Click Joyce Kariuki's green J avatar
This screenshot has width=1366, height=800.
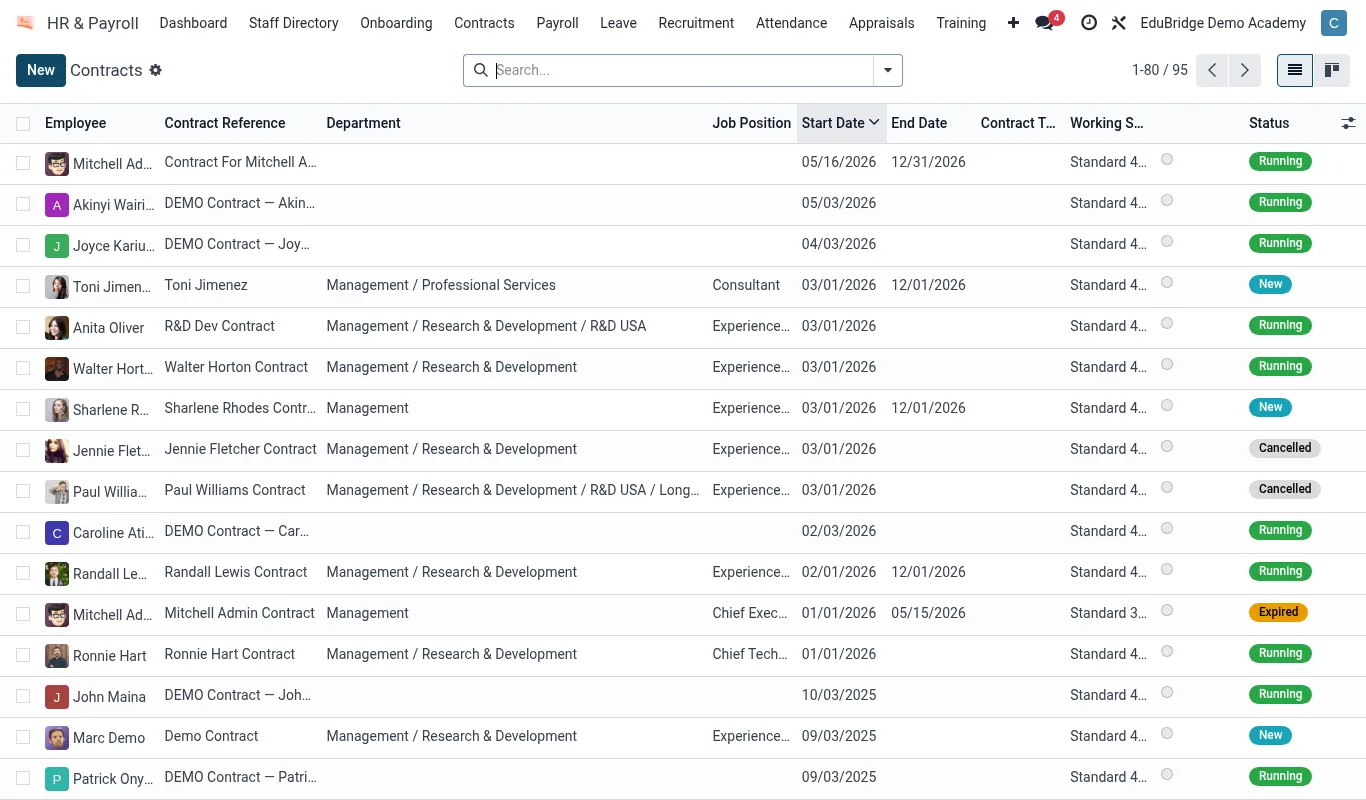[57, 245]
